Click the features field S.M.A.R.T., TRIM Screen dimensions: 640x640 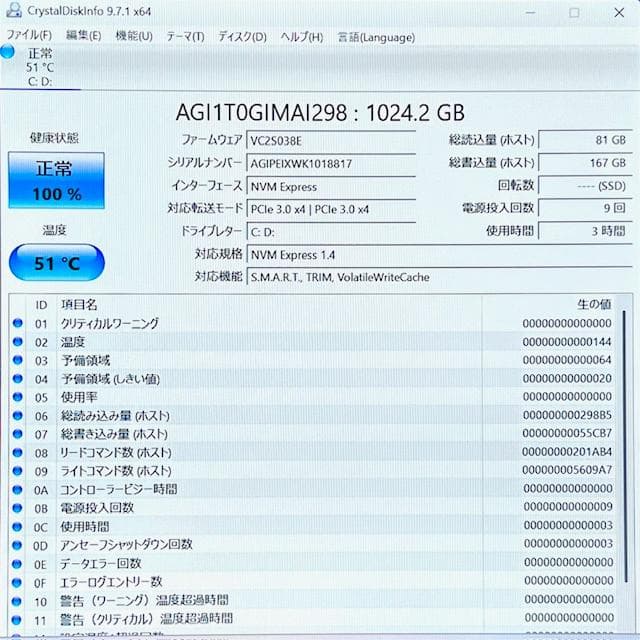click(440, 277)
